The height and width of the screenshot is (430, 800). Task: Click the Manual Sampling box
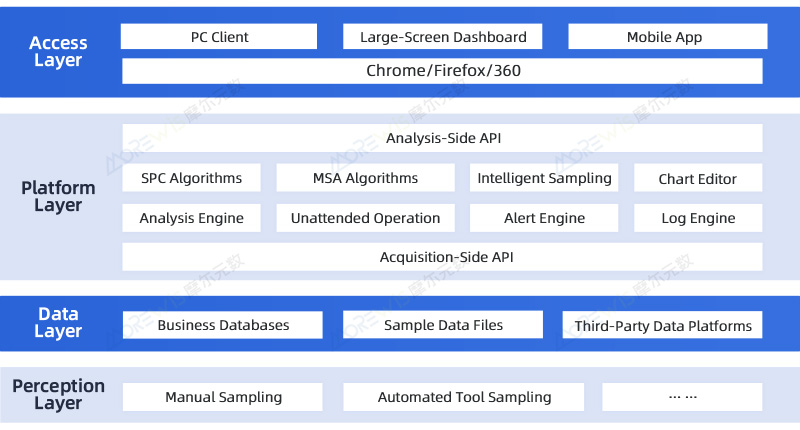click(x=223, y=397)
